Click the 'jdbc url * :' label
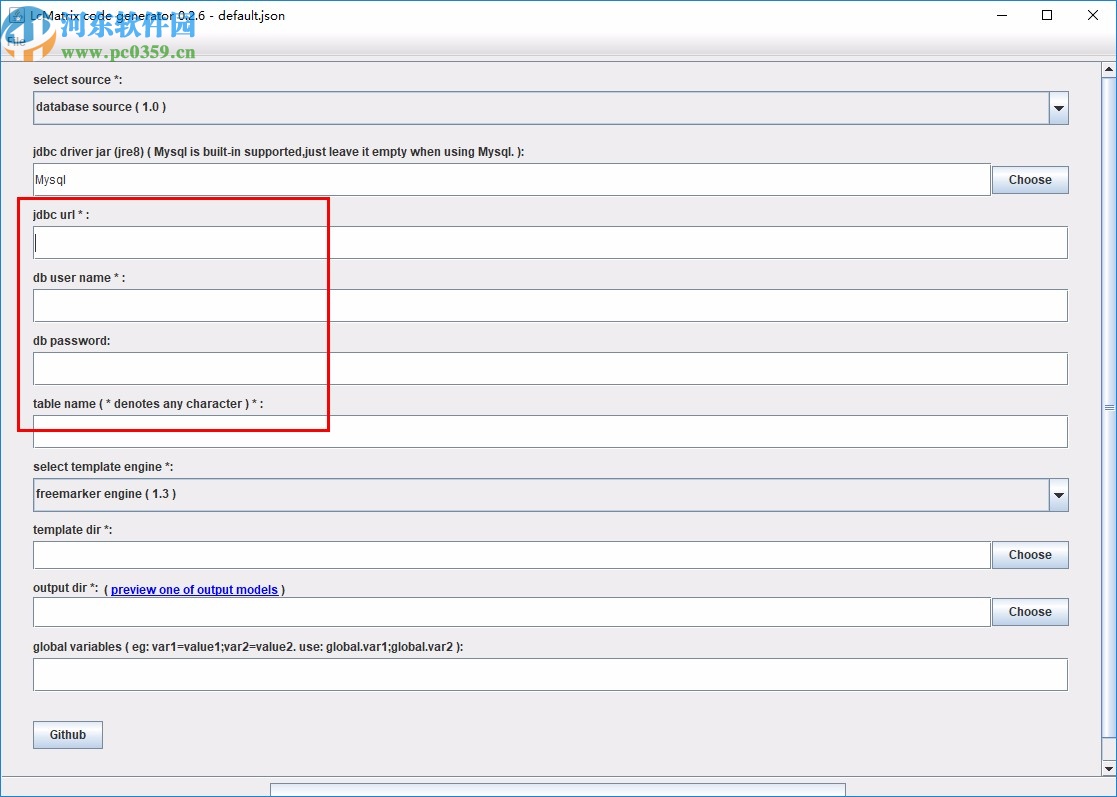Screen dimensions: 1117x797 pyautogui.click(x=61, y=214)
